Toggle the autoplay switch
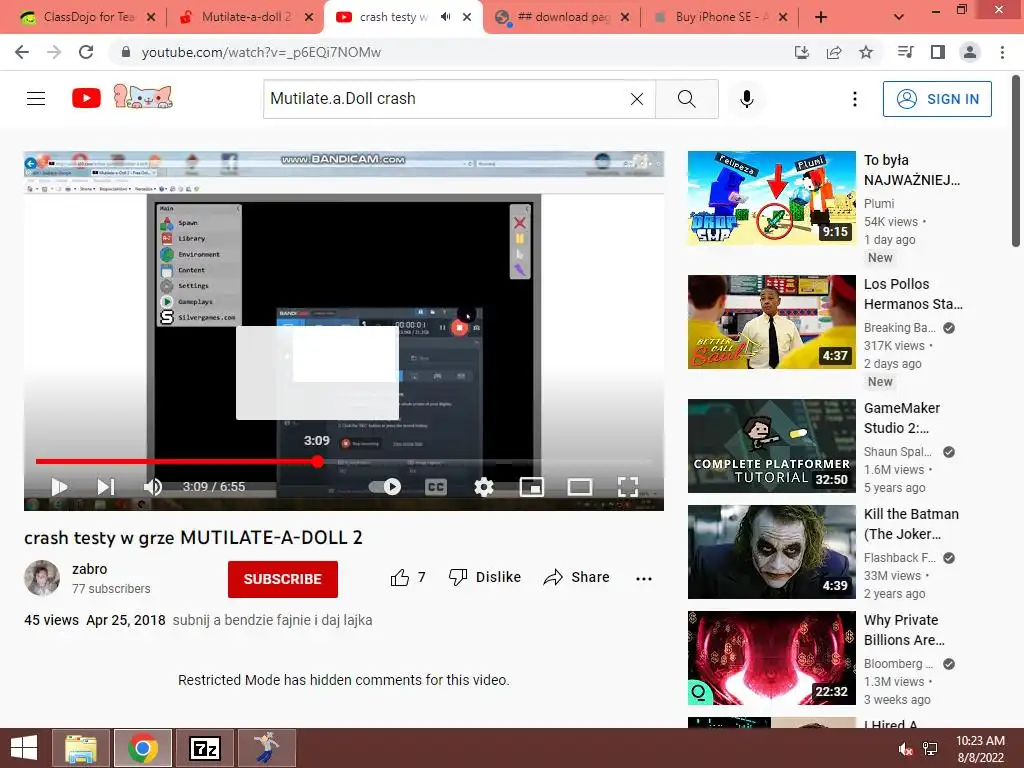The width and height of the screenshot is (1024, 768). [x=385, y=487]
